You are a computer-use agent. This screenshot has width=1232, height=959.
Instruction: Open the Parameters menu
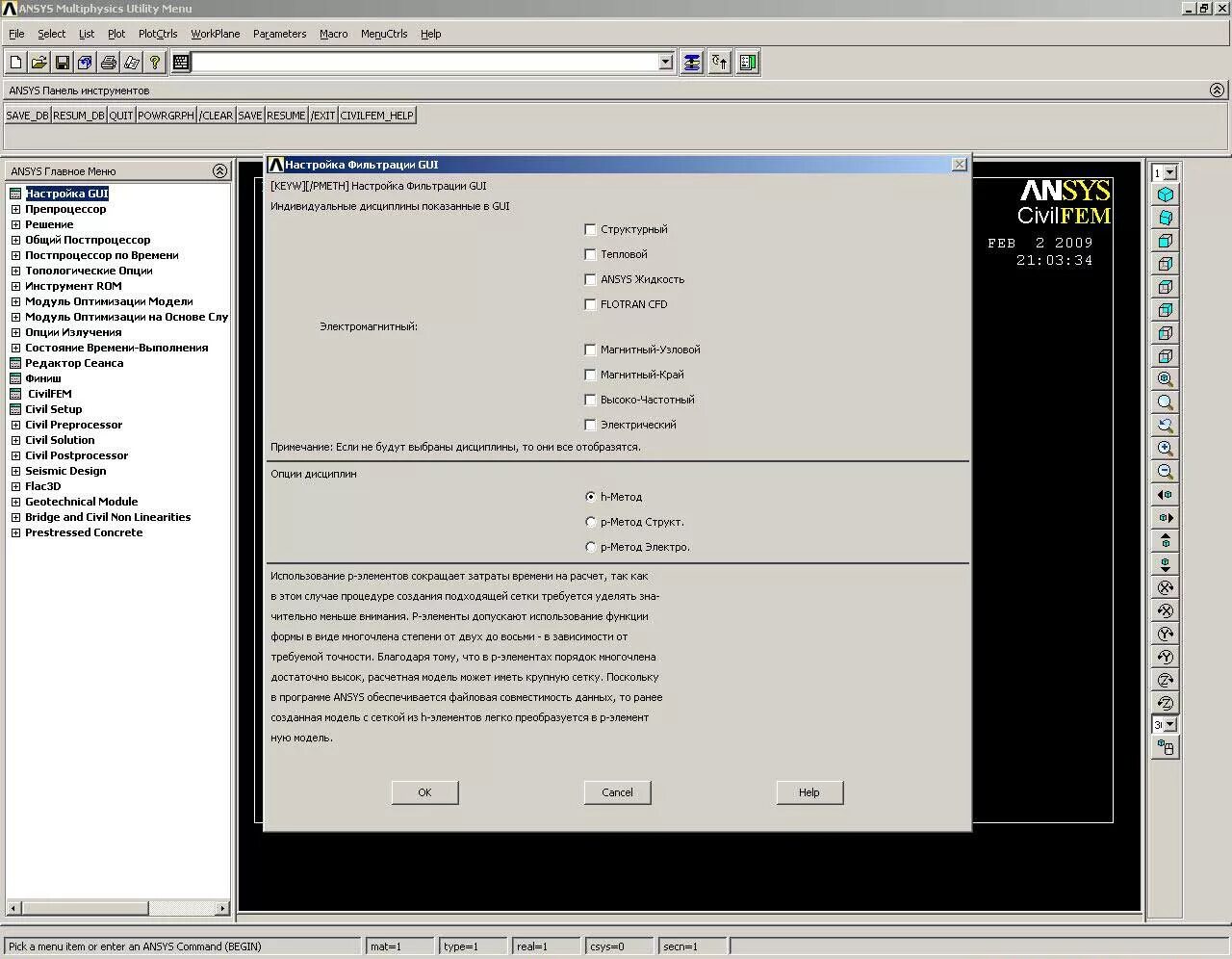click(x=279, y=34)
